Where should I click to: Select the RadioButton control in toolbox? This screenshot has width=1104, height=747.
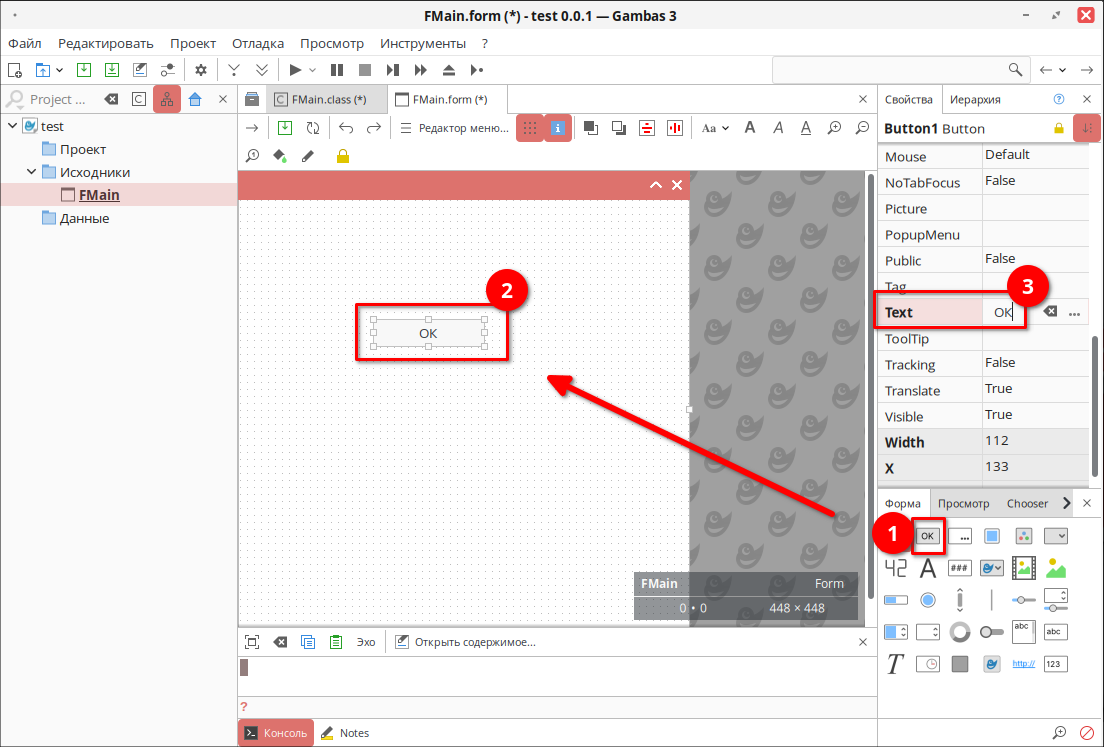click(927, 600)
